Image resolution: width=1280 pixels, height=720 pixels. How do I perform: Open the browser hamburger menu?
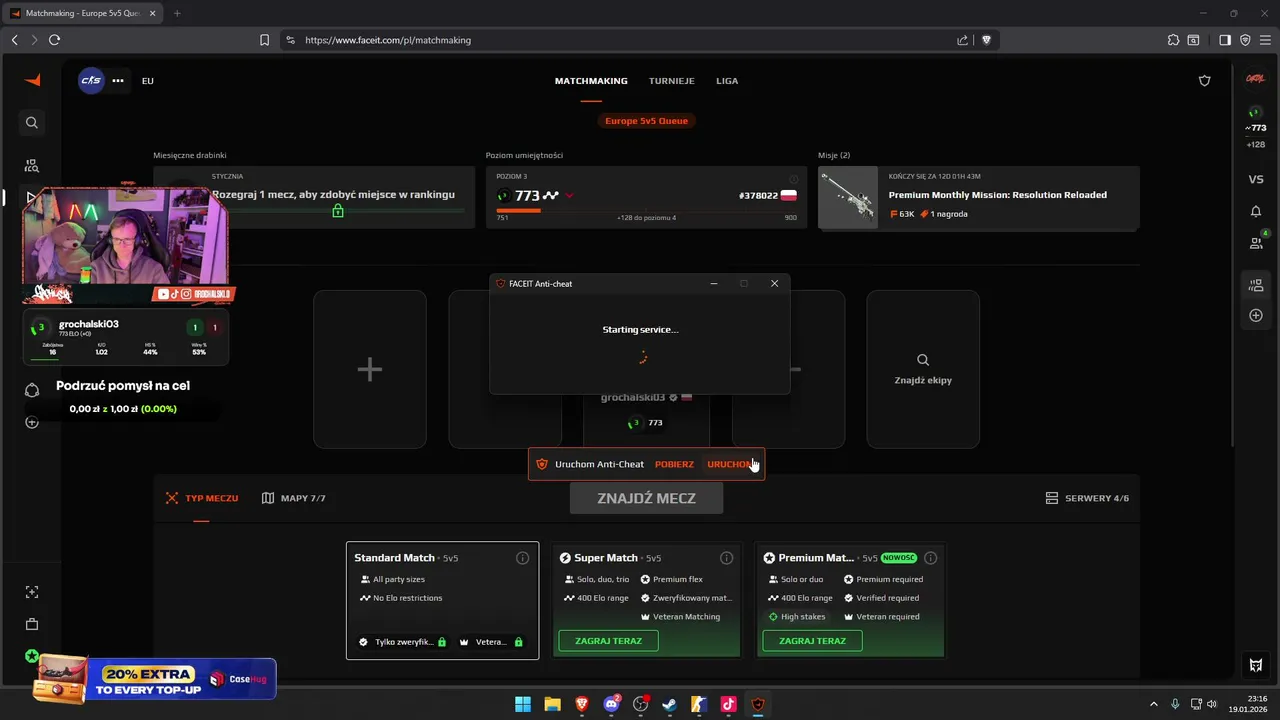(1265, 40)
